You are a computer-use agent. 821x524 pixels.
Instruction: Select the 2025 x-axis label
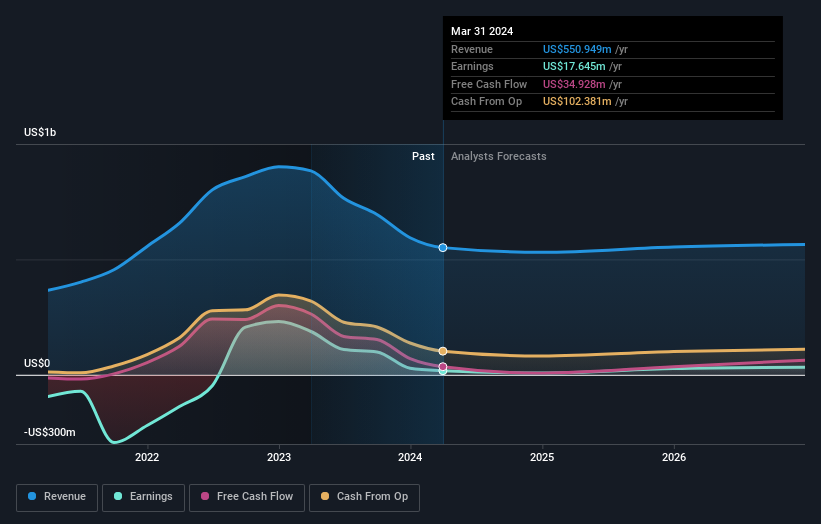[542, 458]
